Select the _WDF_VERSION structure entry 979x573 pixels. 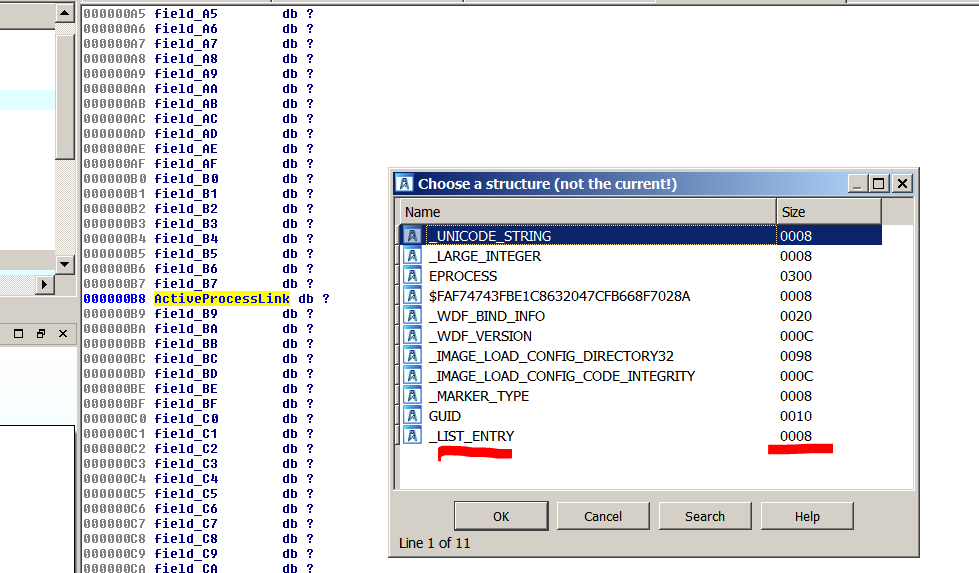(480, 336)
